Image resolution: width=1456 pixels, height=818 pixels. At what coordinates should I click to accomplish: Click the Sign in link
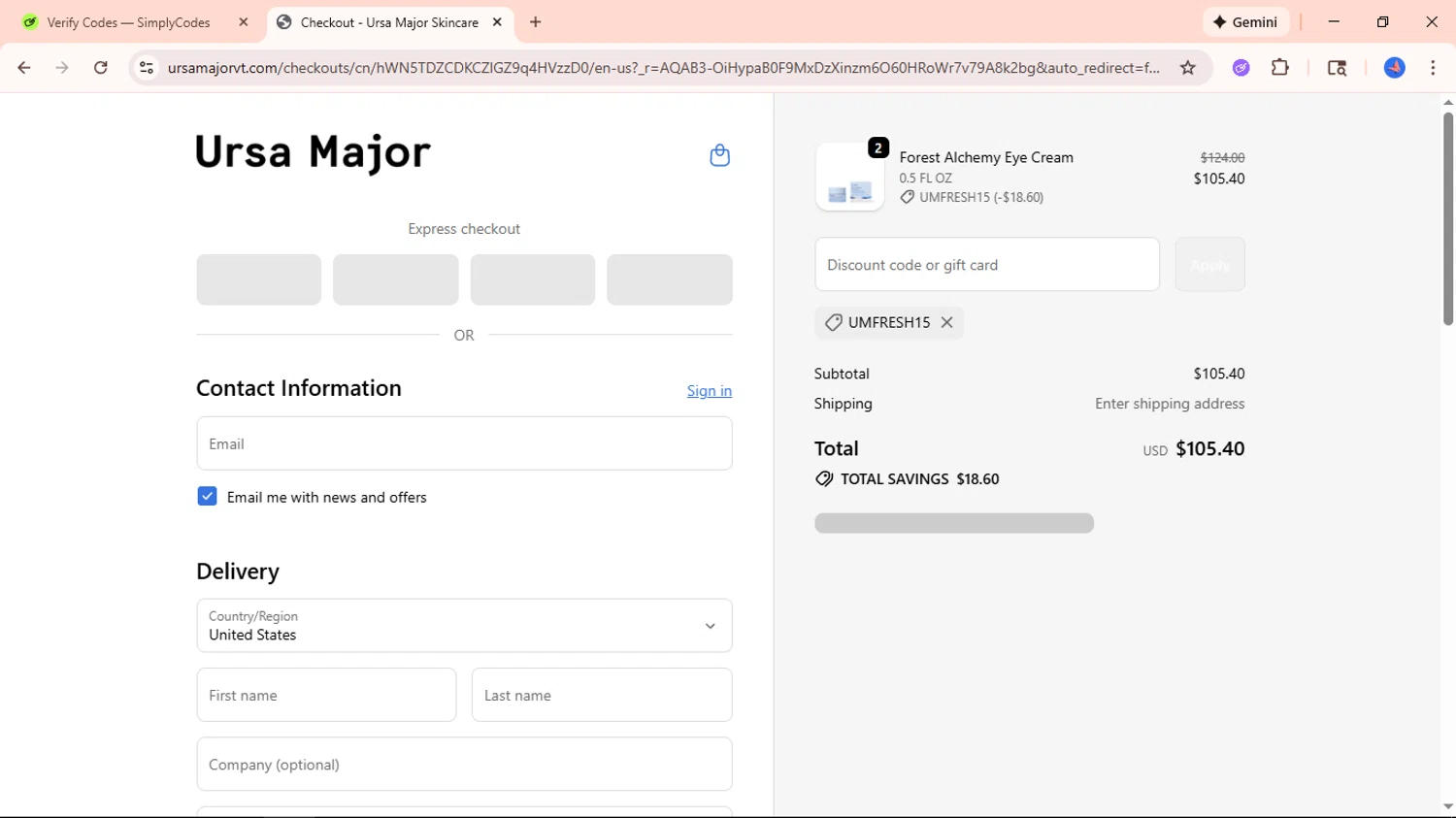pyautogui.click(x=710, y=391)
